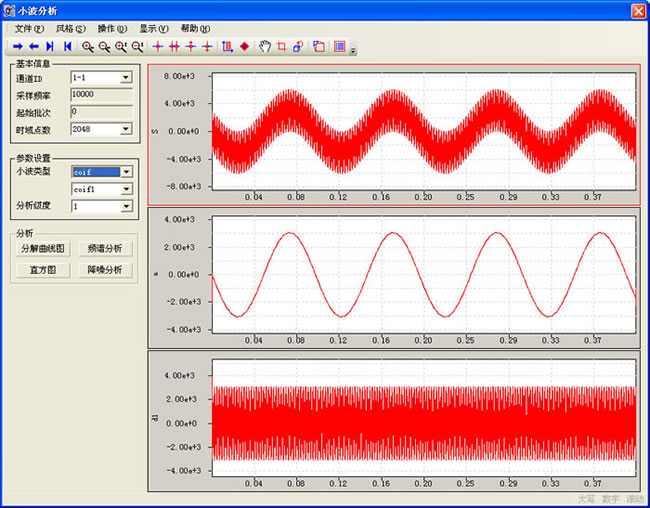Open the 显示 menu

(x=153, y=29)
